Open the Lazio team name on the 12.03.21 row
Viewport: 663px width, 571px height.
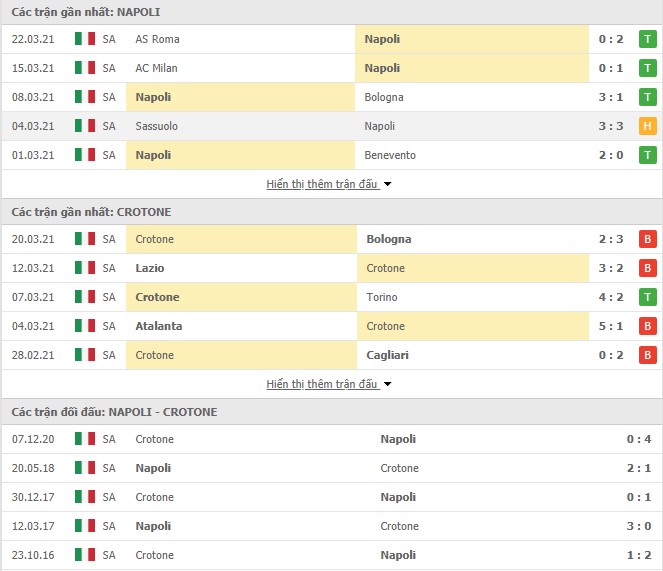(x=150, y=268)
